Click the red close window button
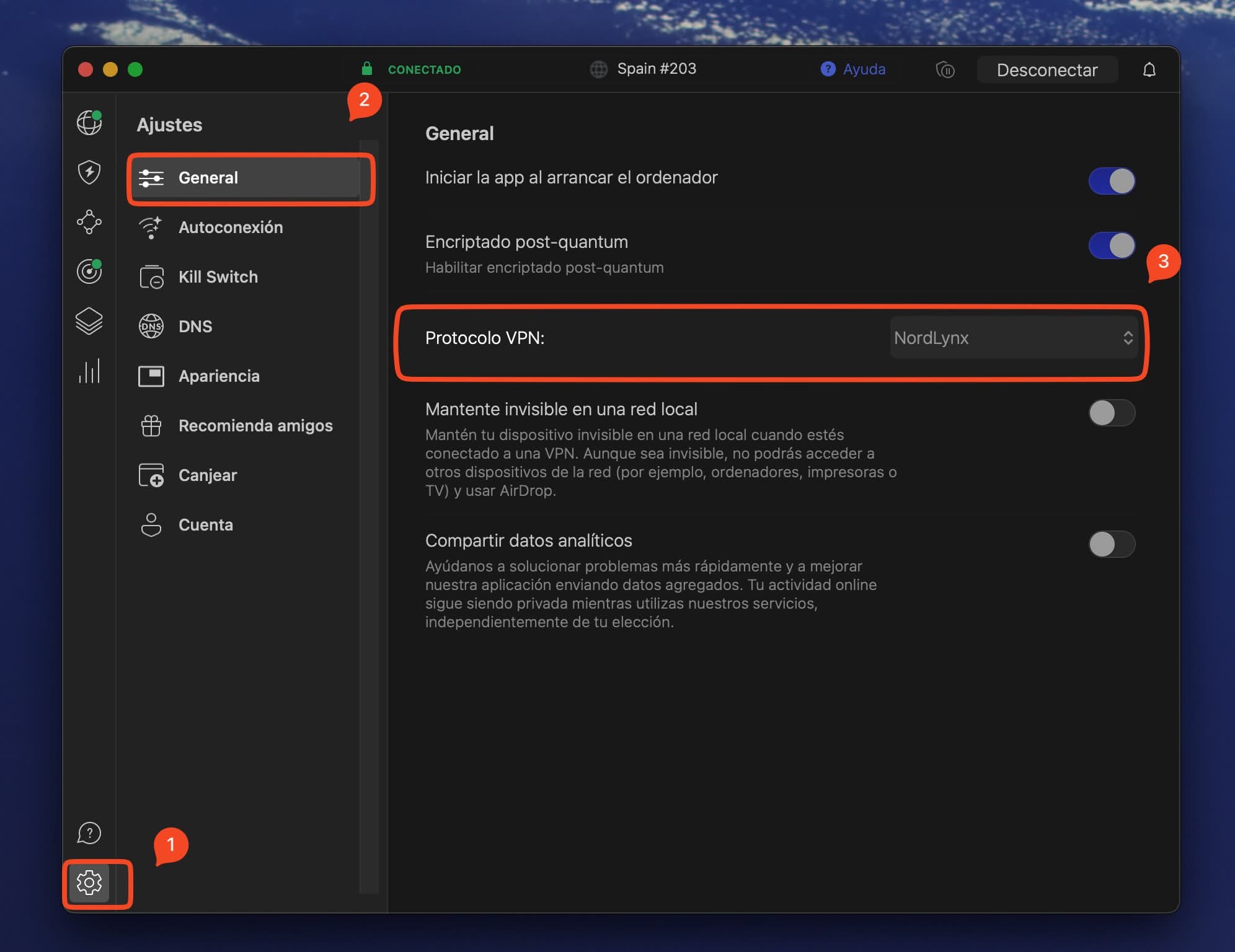This screenshot has width=1235, height=952. tap(86, 69)
